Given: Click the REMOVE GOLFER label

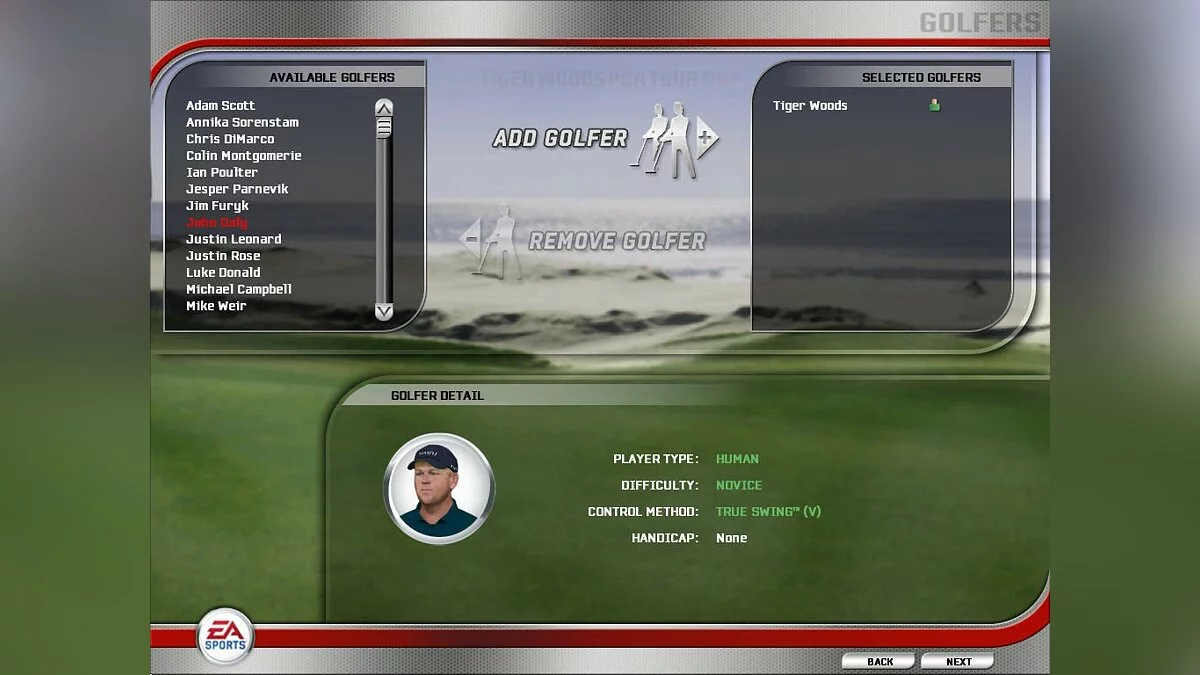Looking at the screenshot, I should tap(617, 241).
